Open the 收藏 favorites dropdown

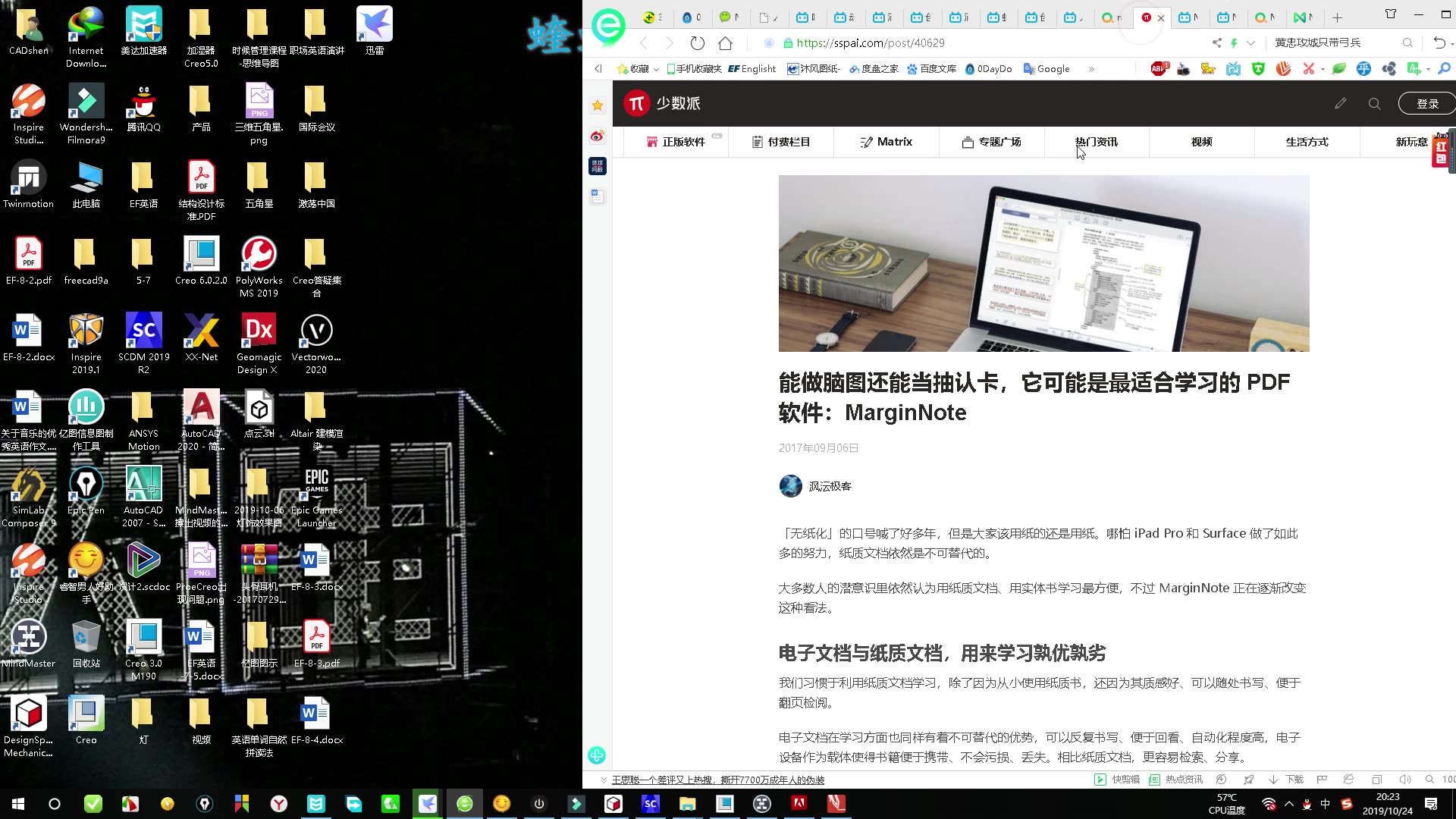coord(638,69)
